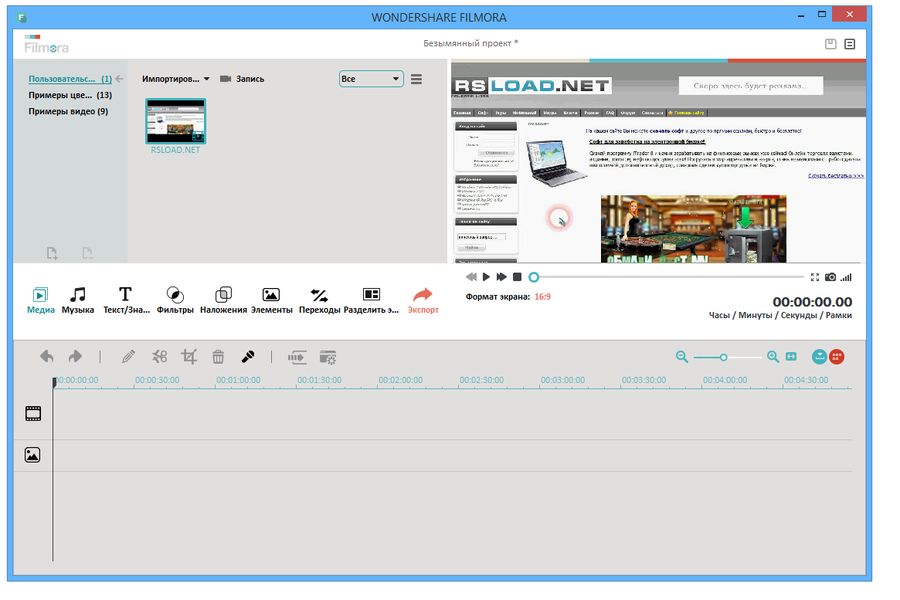The width and height of the screenshot is (900, 600).
Task: Select the crop tool
Action: coord(189,357)
